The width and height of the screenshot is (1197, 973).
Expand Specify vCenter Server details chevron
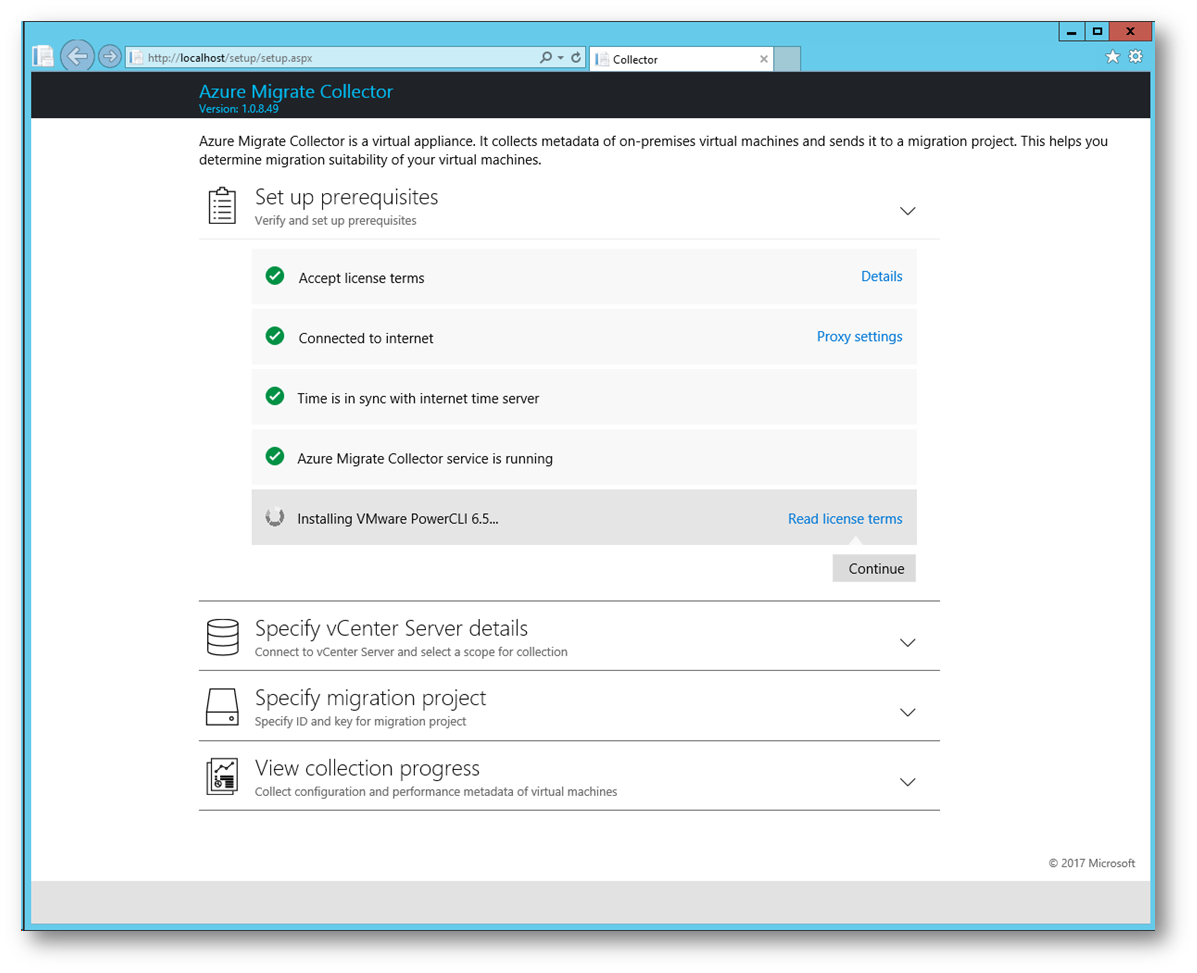pos(907,642)
